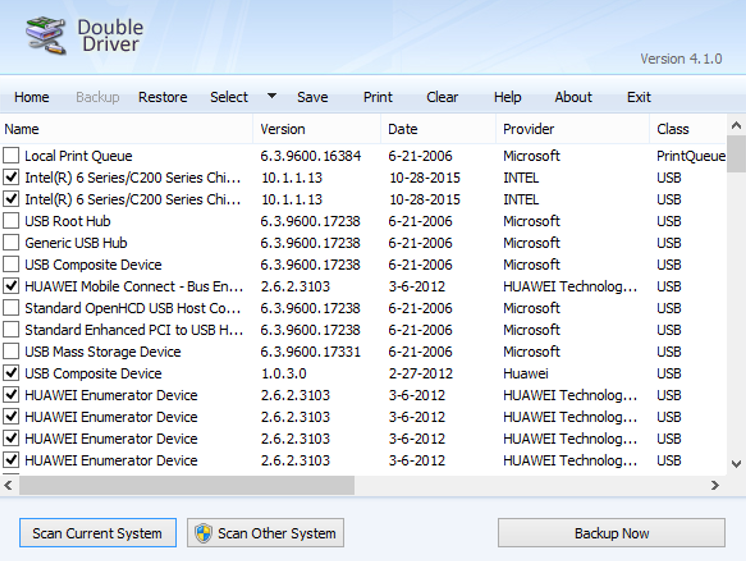This screenshot has width=746, height=561.
Task: Click version 6.3.9600.17331 cell
Action: pyautogui.click(x=311, y=352)
